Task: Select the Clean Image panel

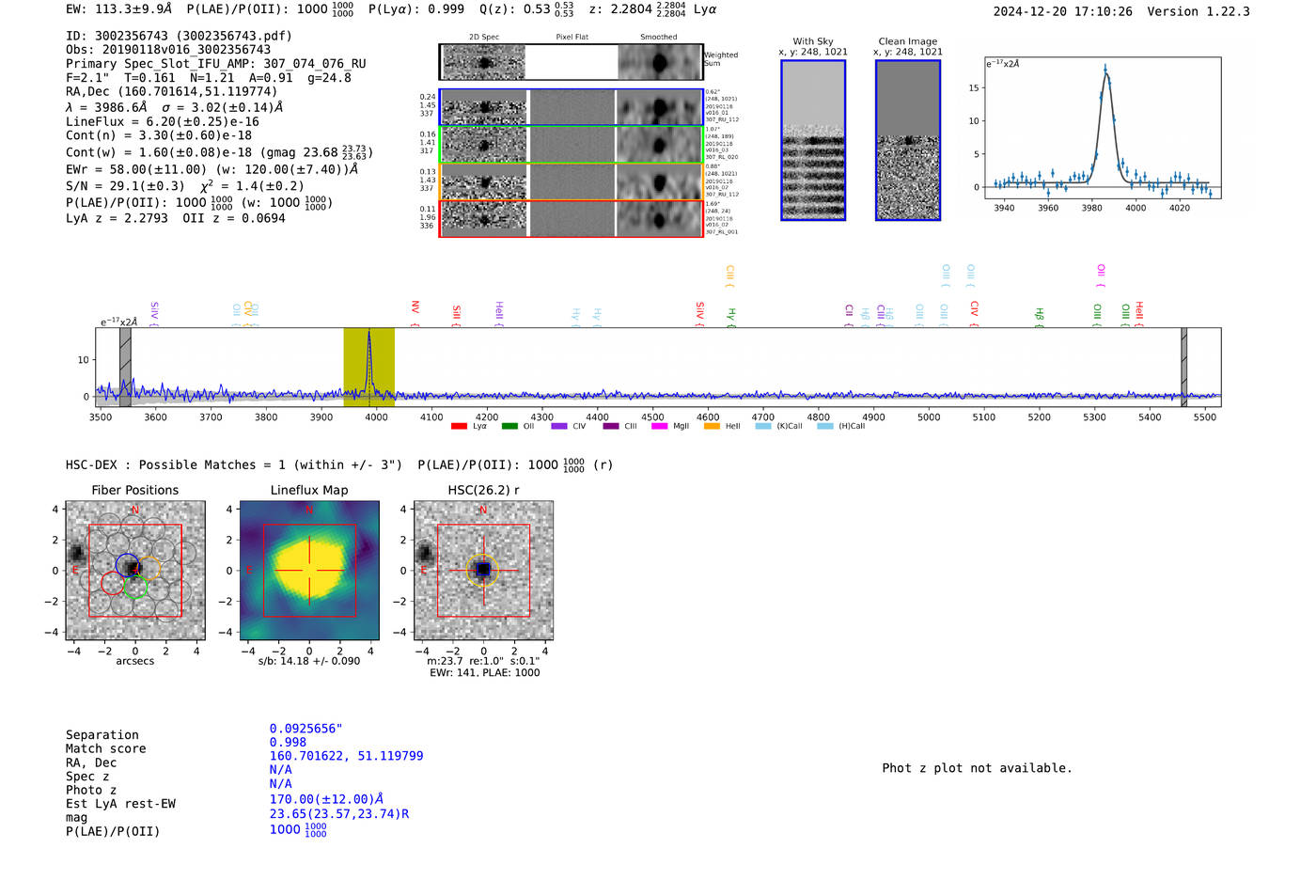Action: (x=908, y=140)
